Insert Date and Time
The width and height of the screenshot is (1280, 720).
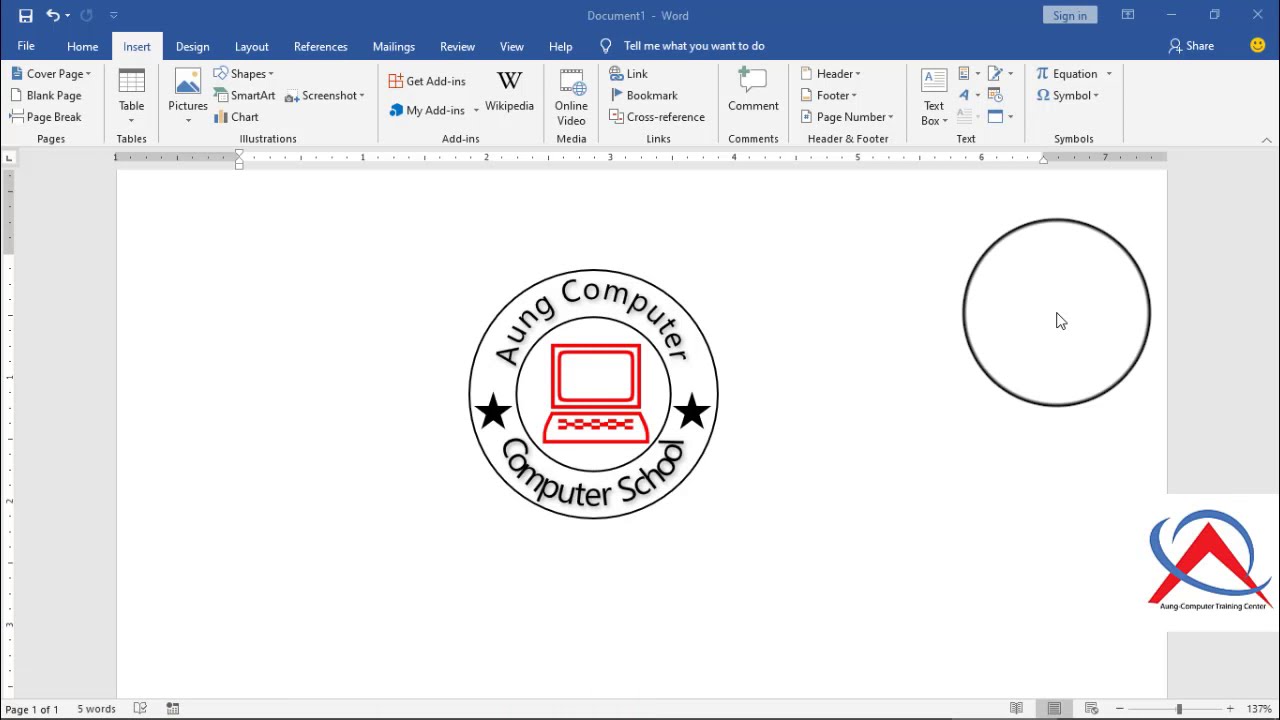click(995, 95)
